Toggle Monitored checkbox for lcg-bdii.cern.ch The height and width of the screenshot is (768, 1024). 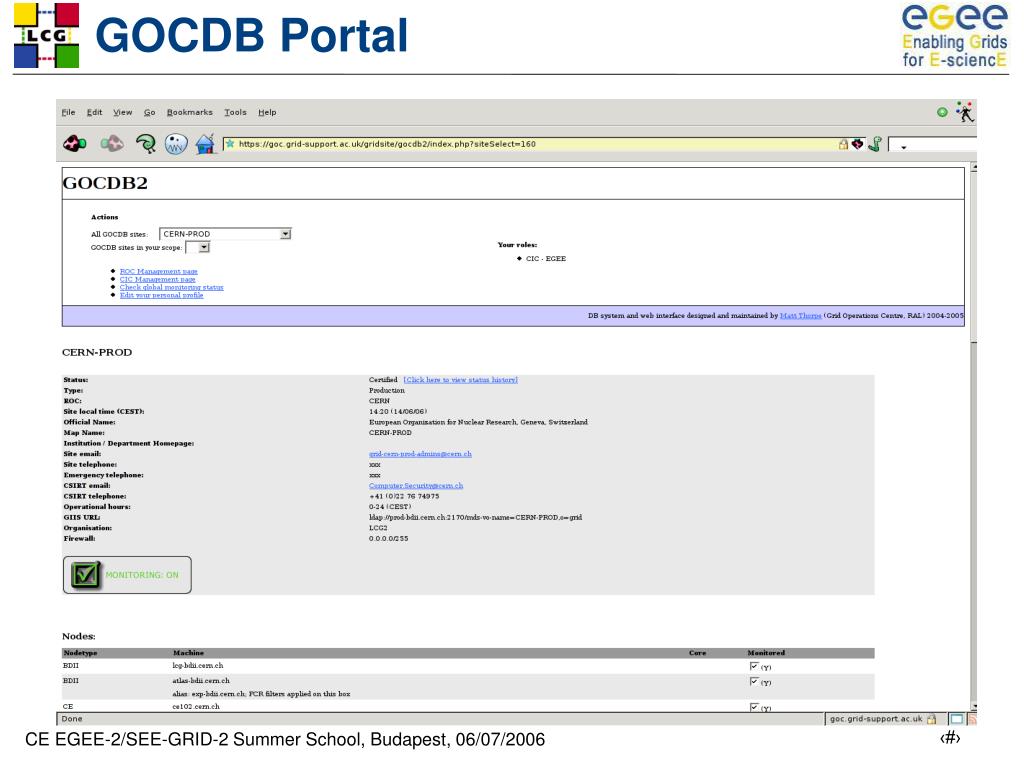click(x=754, y=666)
